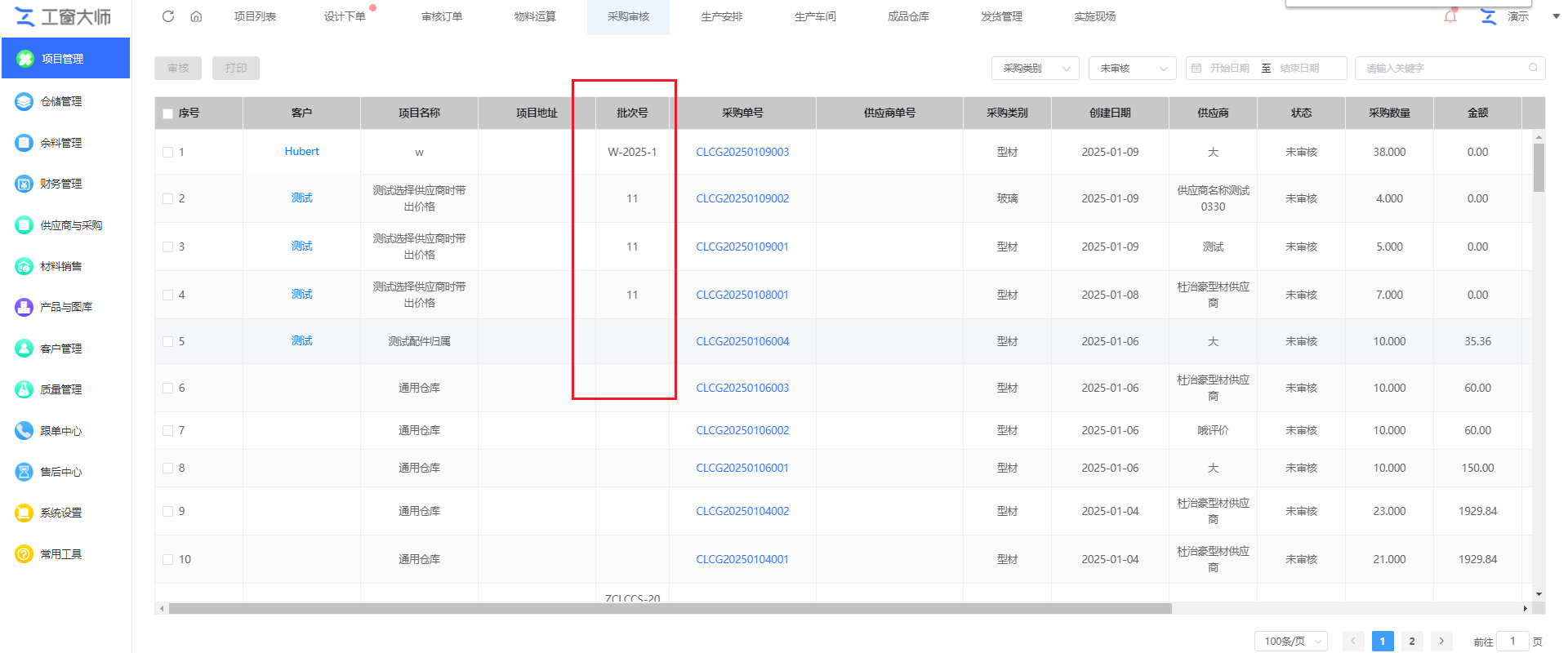Switch to the 生产安排 tab

click(x=721, y=17)
